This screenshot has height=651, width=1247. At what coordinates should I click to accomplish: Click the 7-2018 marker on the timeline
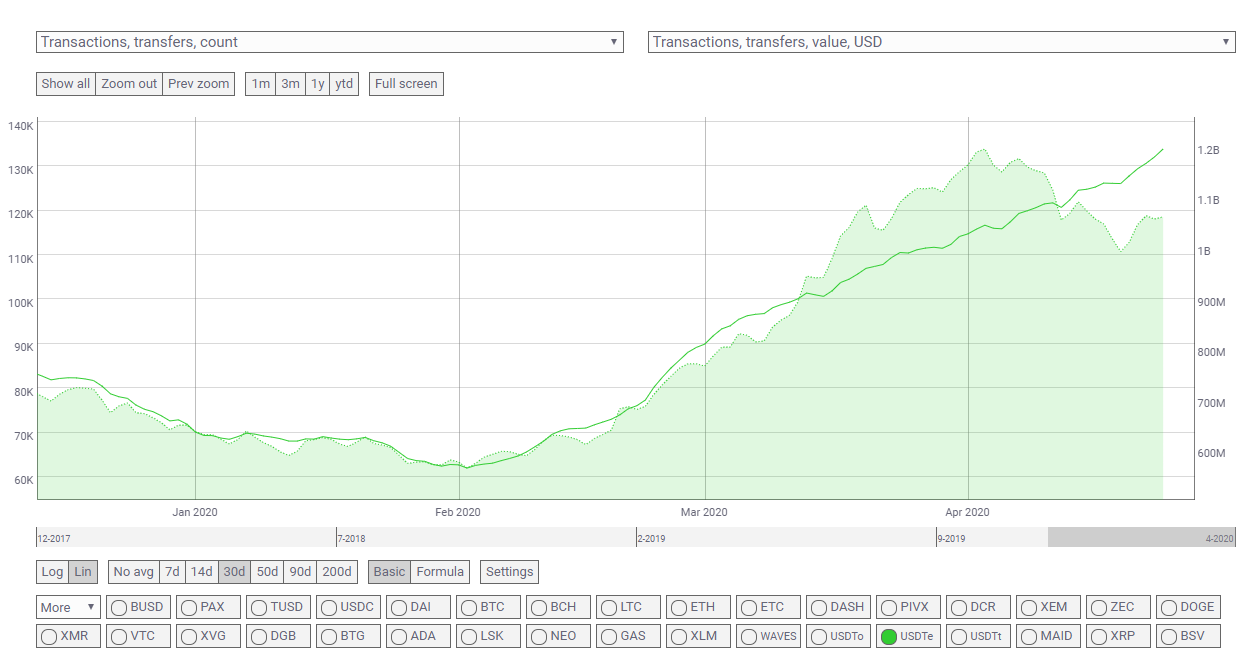coord(353,539)
